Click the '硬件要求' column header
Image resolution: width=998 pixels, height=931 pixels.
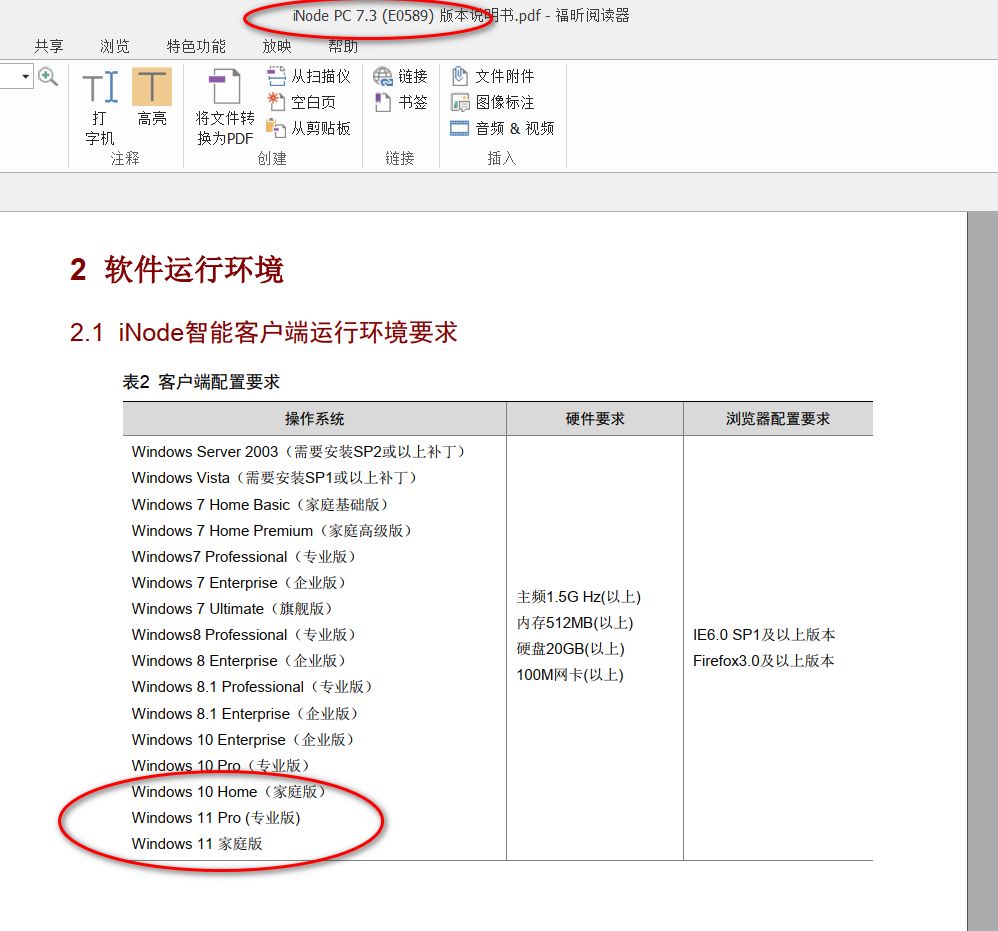595,419
